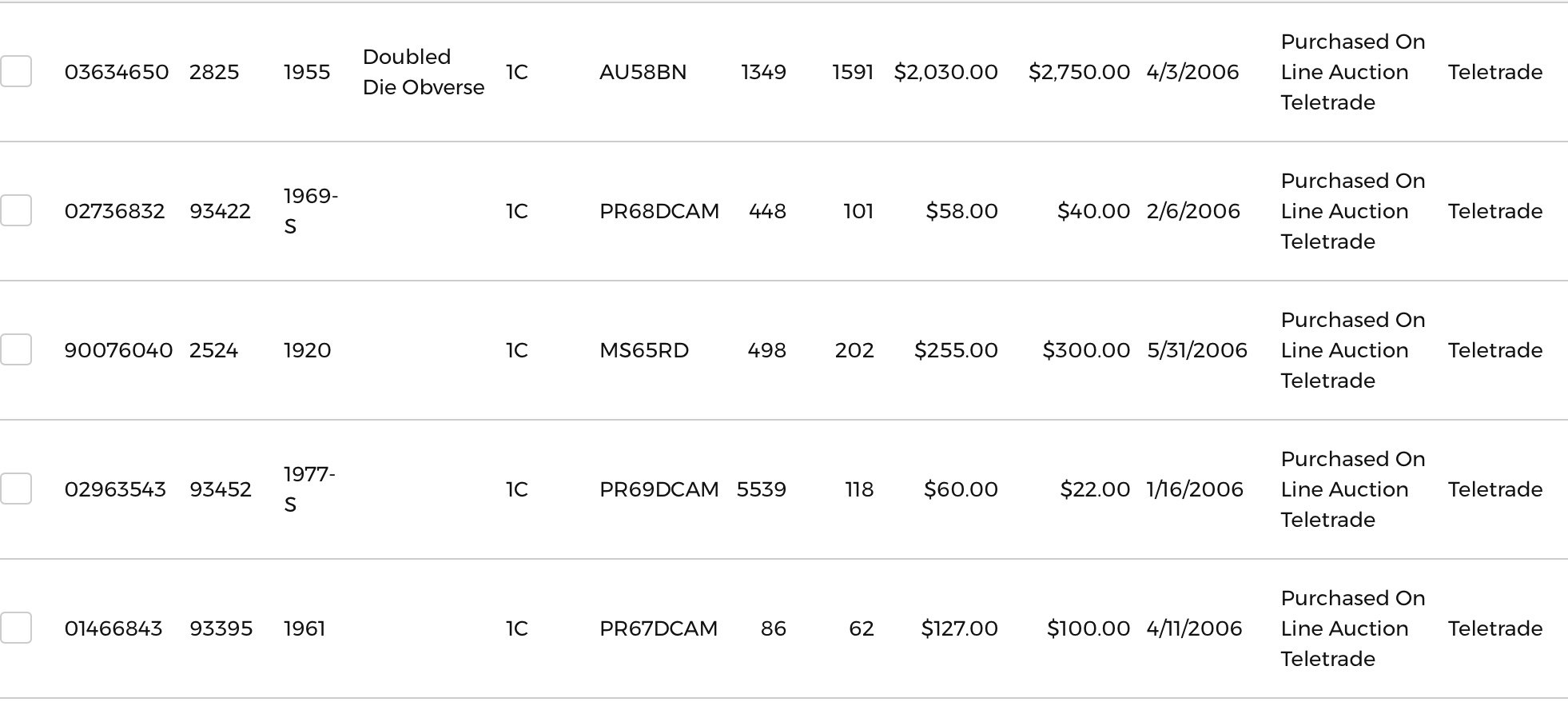This screenshot has width=1568, height=702.
Task: Click the PR68DCAM grade cell
Action: point(659,211)
